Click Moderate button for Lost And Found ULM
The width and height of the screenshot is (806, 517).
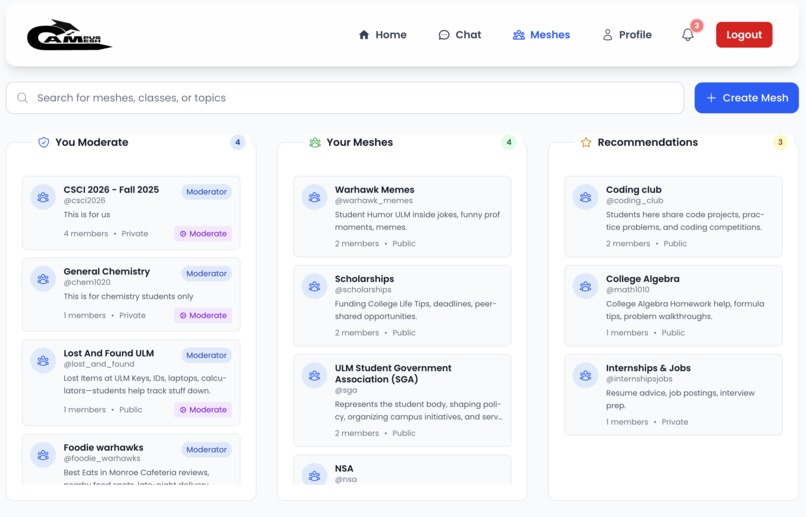click(203, 410)
